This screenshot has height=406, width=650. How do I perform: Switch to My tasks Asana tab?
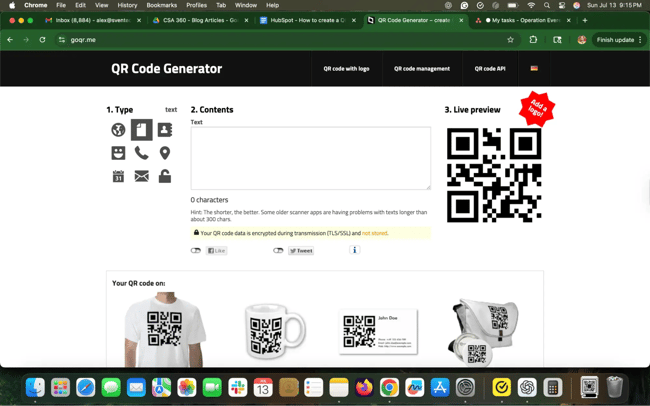coord(523,20)
